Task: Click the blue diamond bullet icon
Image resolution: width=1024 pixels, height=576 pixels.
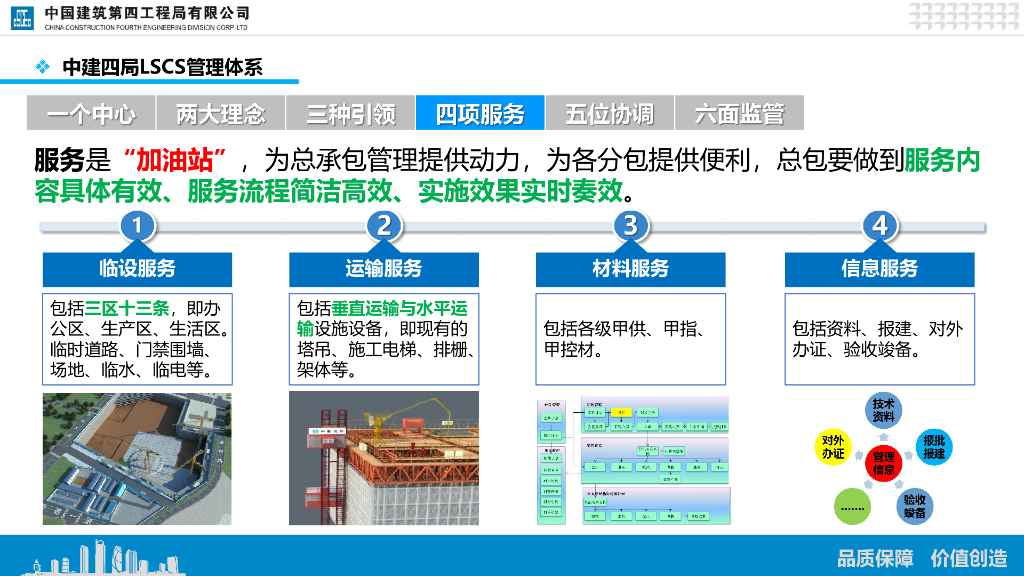Action: [x=42, y=67]
